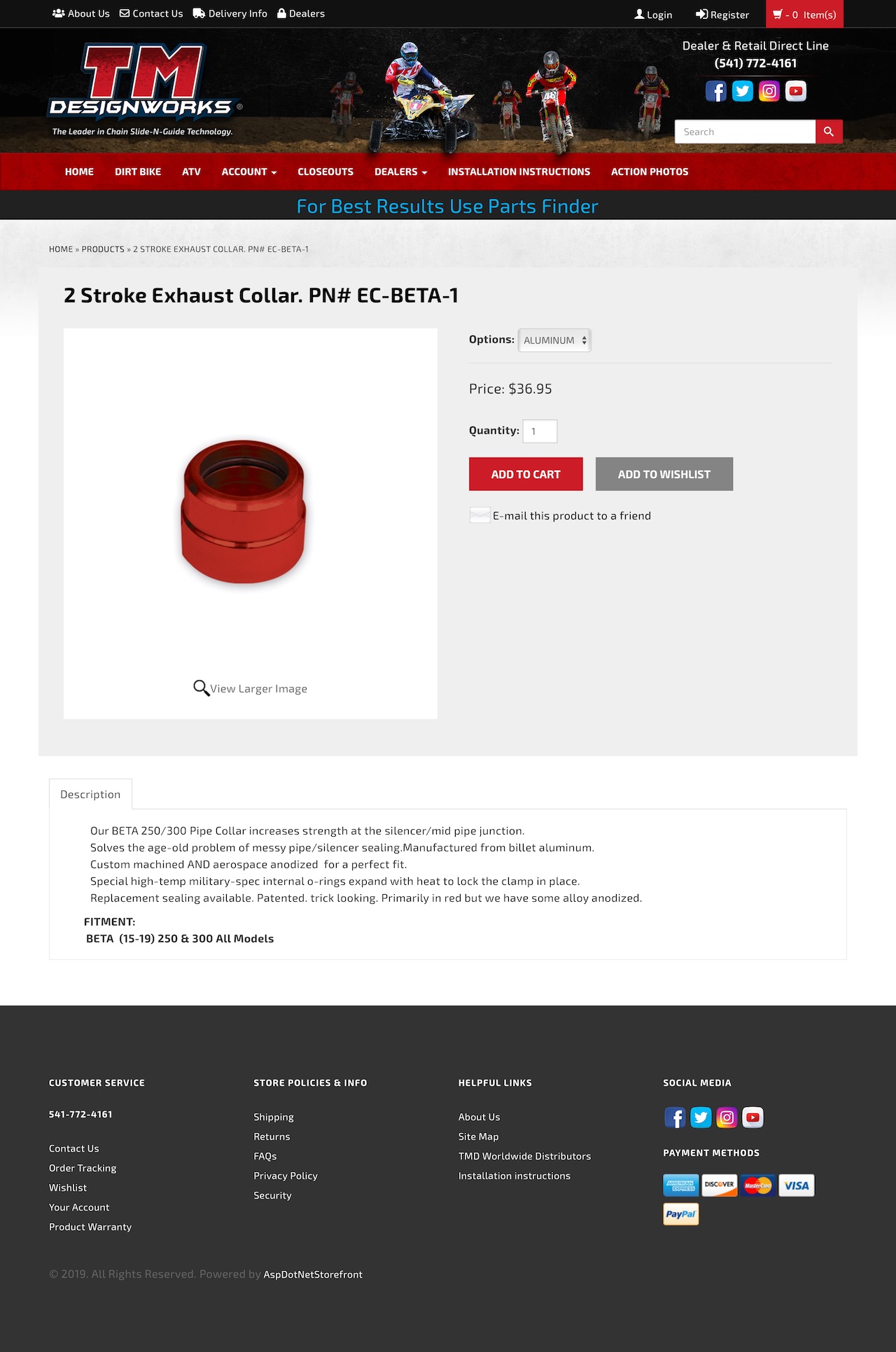The width and height of the screenshot is (896, 1352).
Task: Click the ADD TO CART button
Action: coord(526,474)
